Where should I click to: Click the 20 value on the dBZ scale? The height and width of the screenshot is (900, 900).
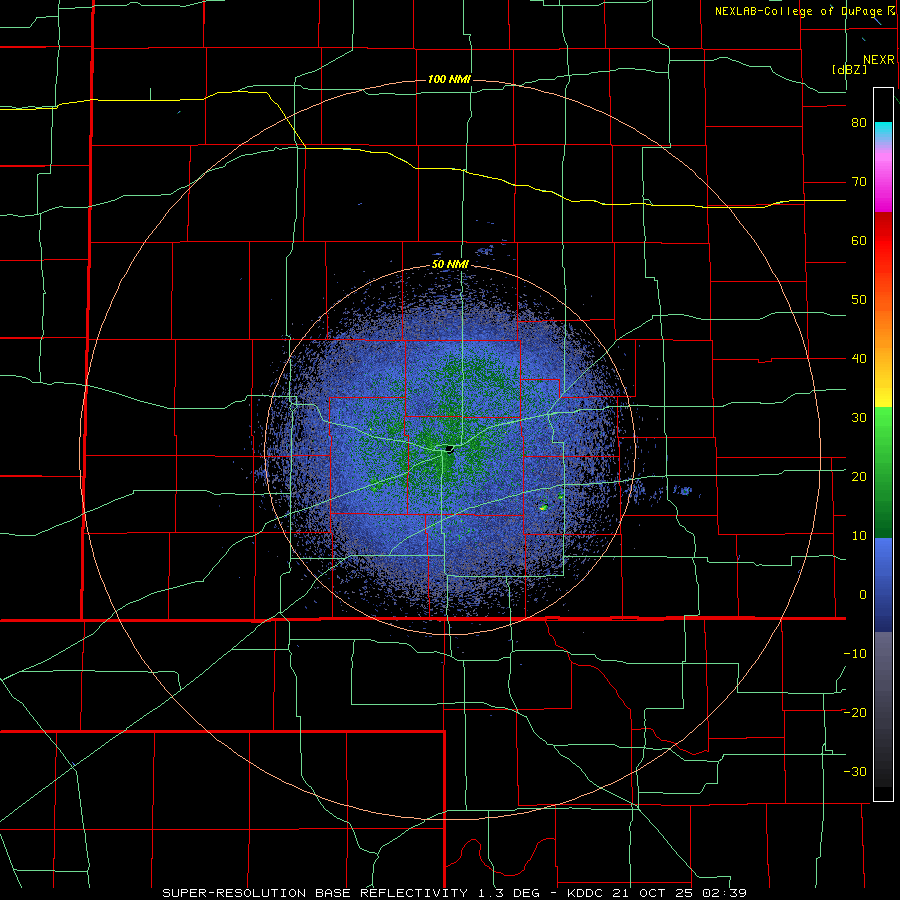(859, 477)
